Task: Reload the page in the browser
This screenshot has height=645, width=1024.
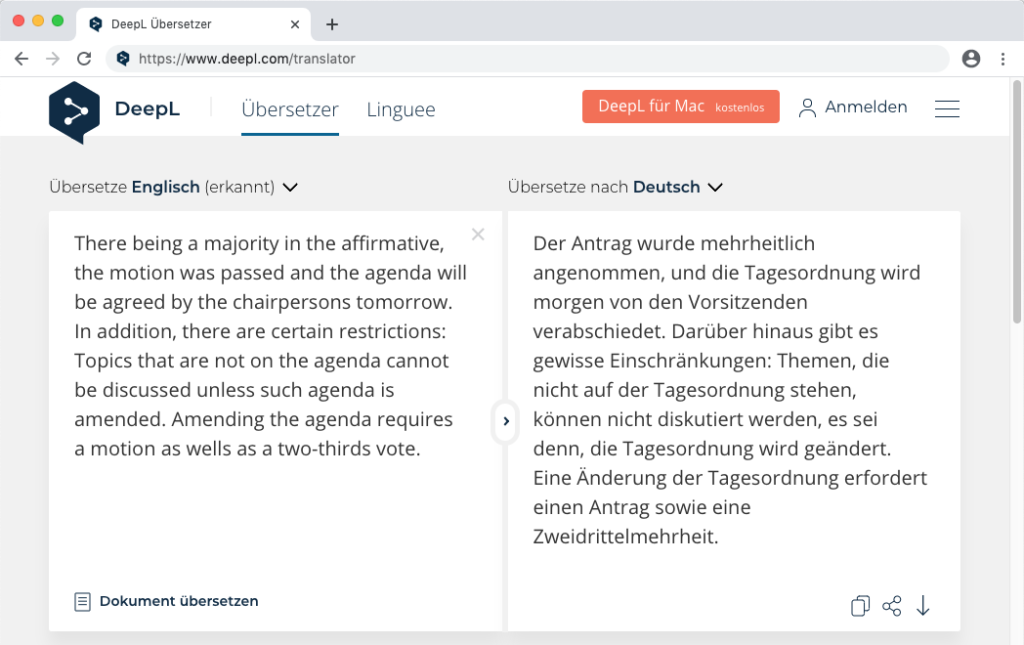Action: click(84, 59)
